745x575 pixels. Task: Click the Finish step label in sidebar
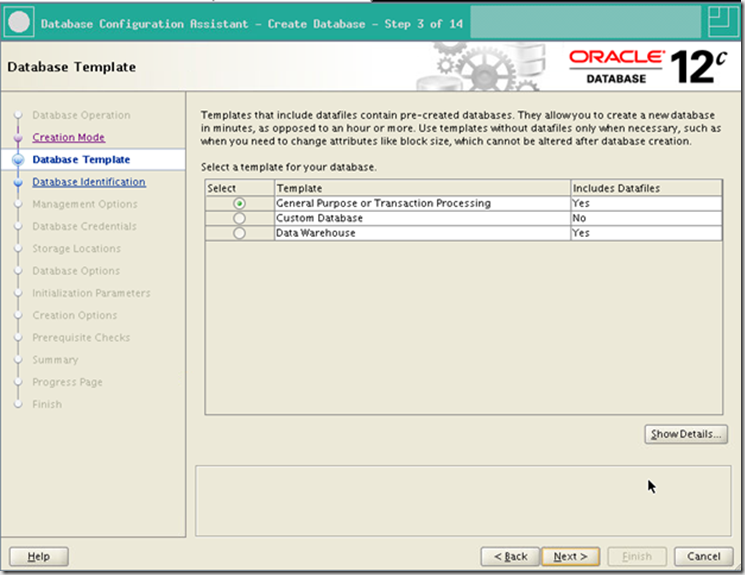click(47, 404)
